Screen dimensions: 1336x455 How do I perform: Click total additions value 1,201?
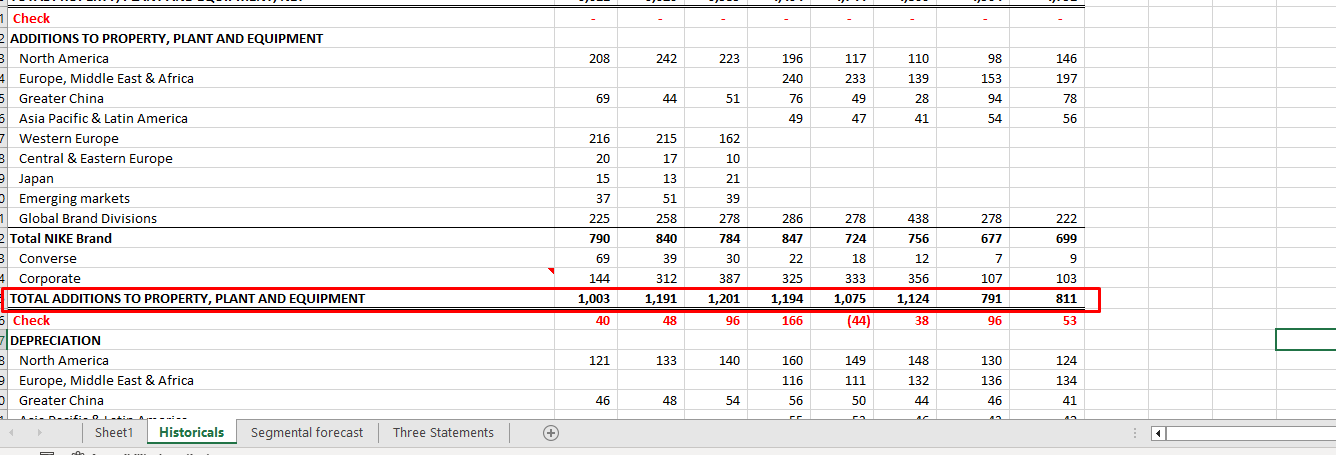tap(724, 298)
